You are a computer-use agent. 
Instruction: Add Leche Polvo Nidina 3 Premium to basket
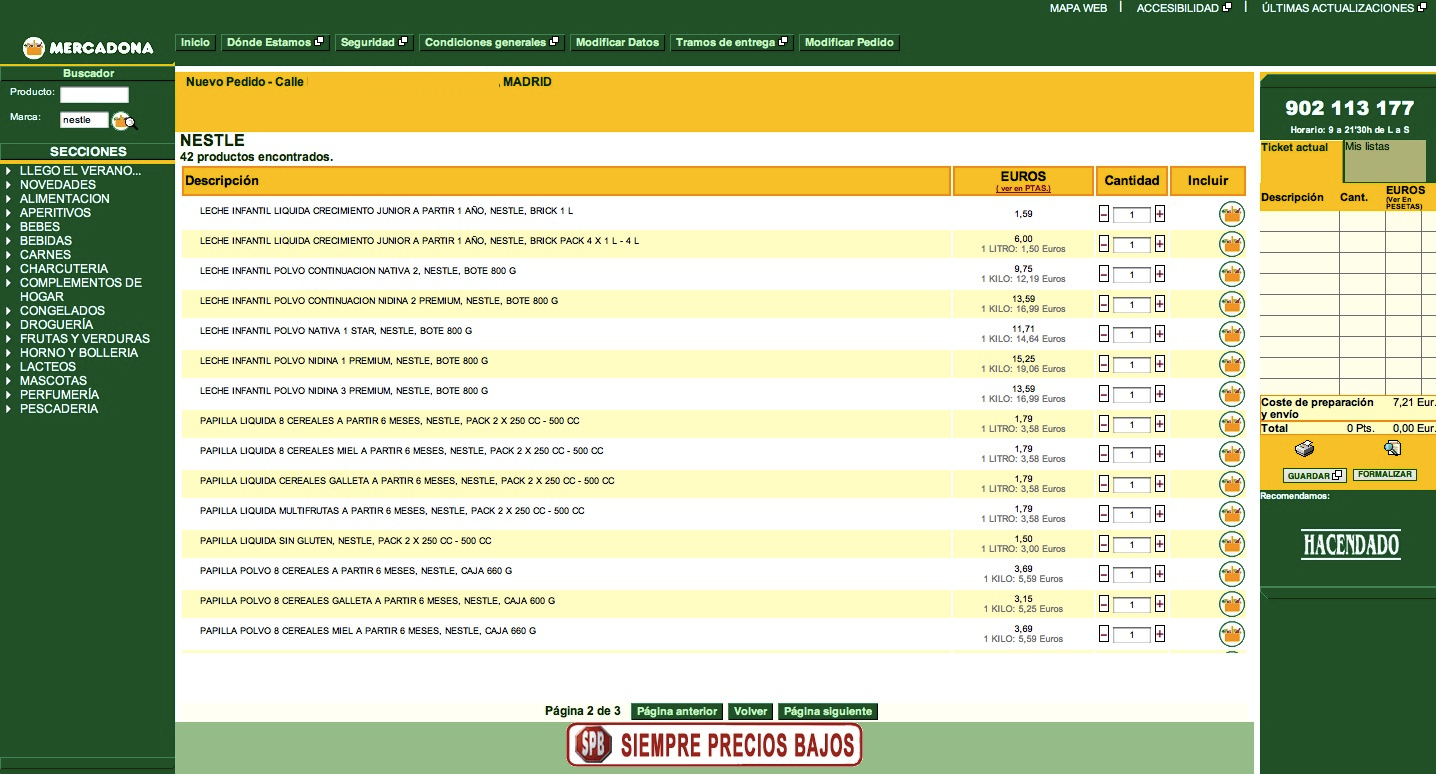1232,394
